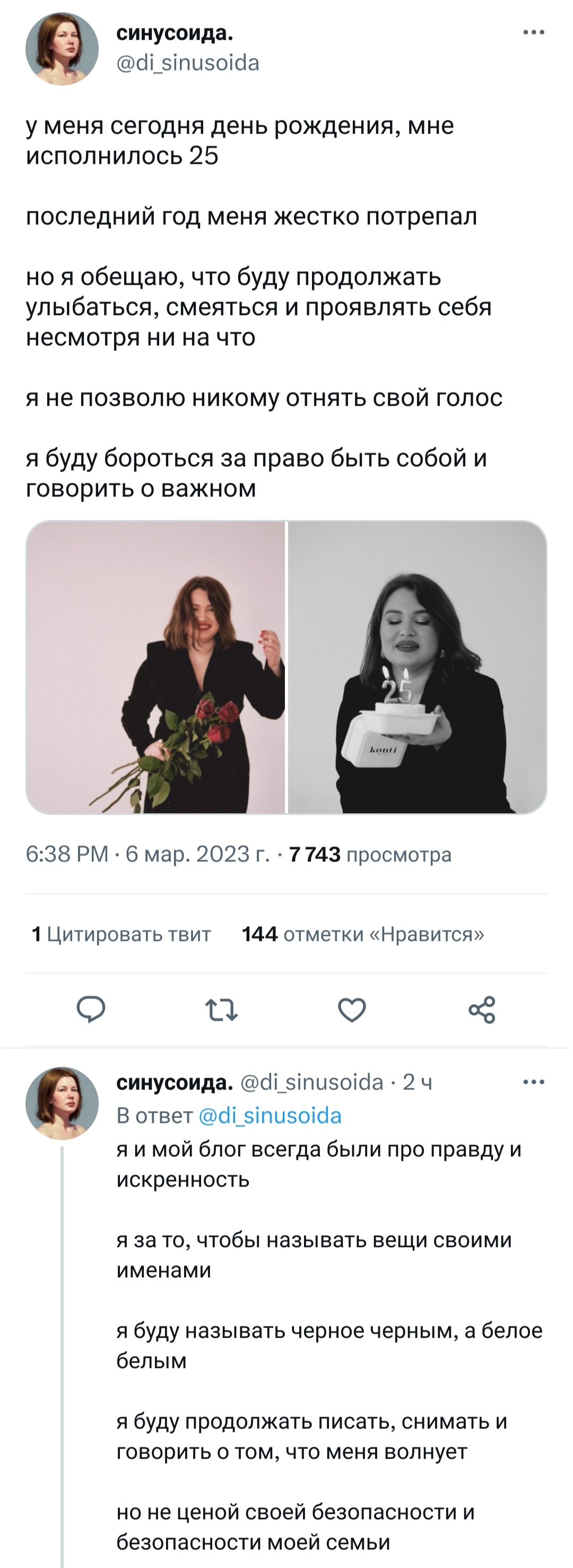The width and height of the screenshot is (573, 1568).
Task: View black-and-white photo with 25 cake
Action: [417, 667]
